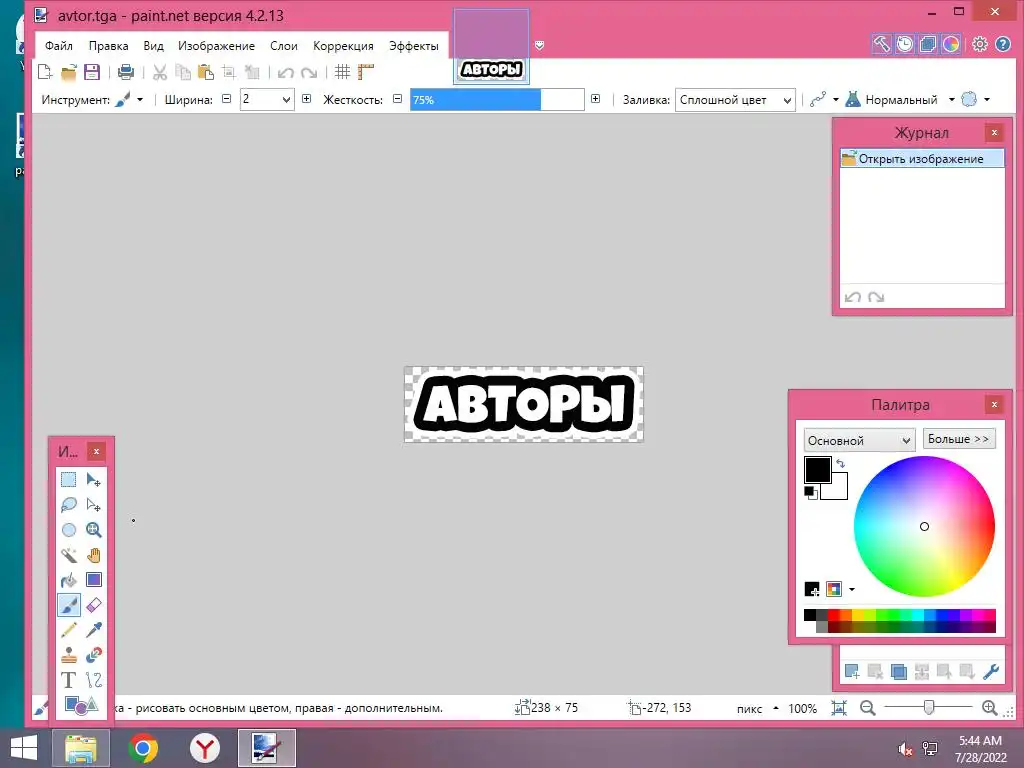Reset colors to black and white

tap(810, 492)
